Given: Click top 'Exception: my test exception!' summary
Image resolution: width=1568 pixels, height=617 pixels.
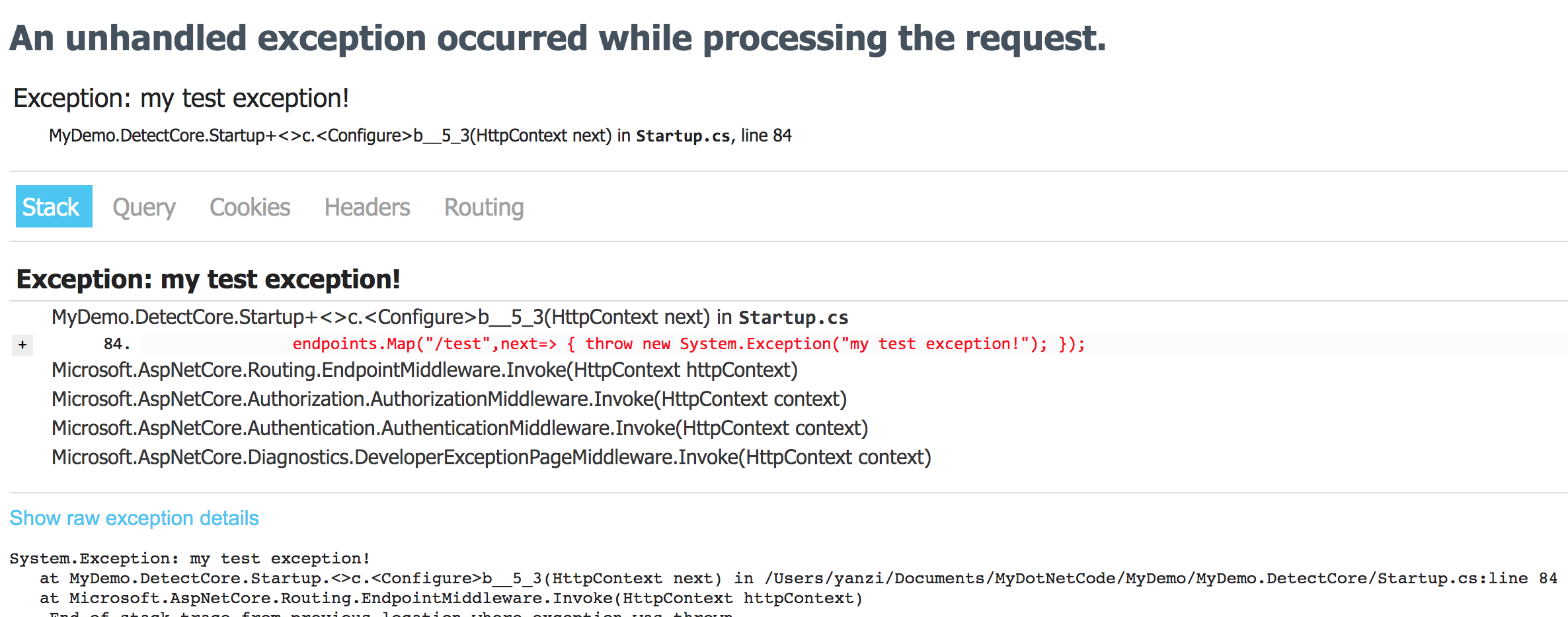Looking at the screenshot, I should (181, 99).
